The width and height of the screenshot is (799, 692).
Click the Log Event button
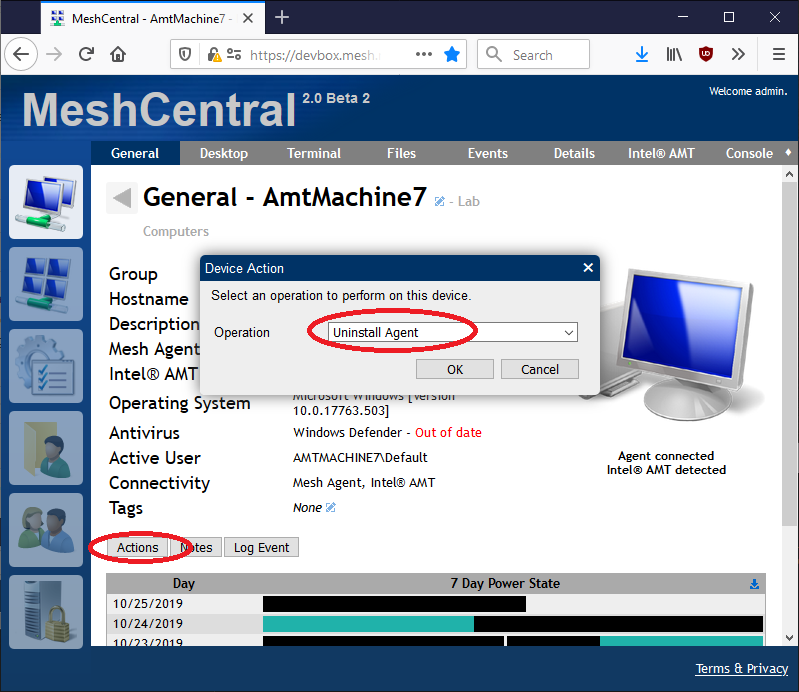click(261, 547)
